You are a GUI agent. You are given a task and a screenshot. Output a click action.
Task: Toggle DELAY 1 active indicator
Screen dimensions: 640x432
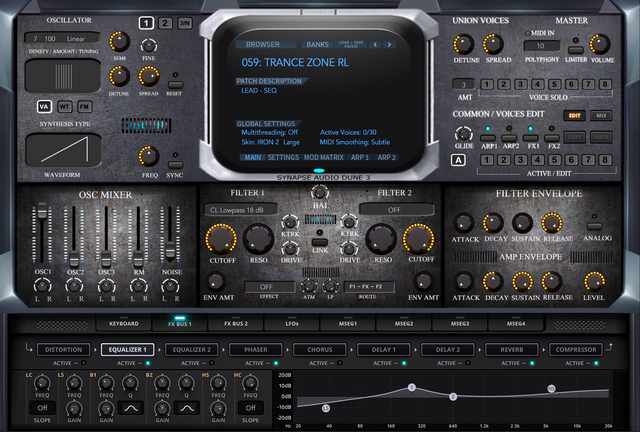(404, 363)
